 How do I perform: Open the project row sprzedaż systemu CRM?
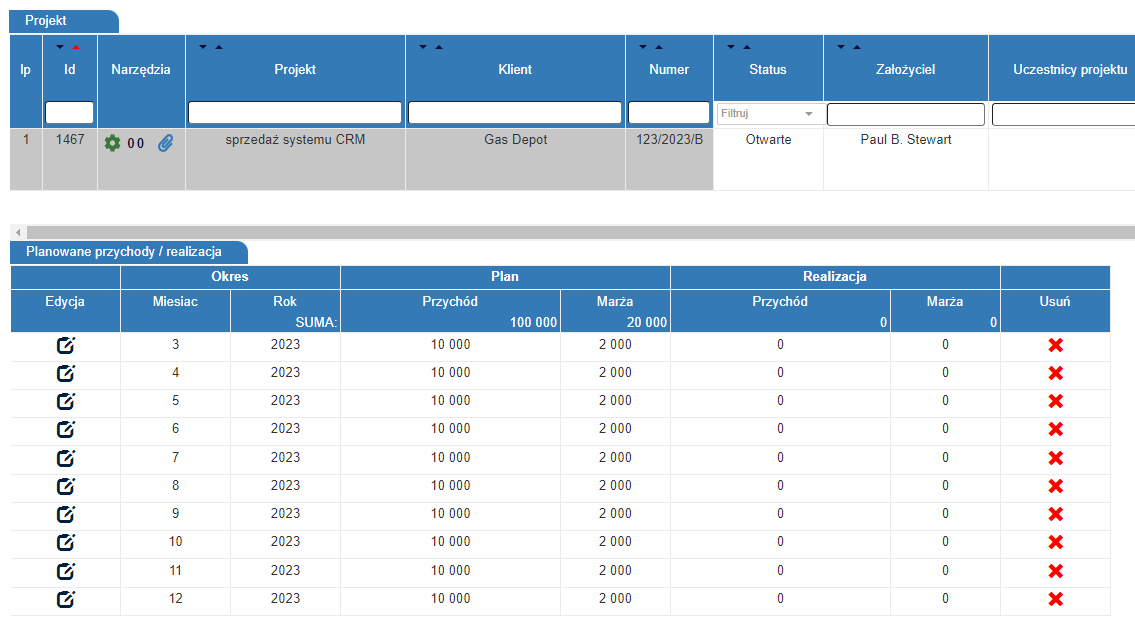click(295, 140)
